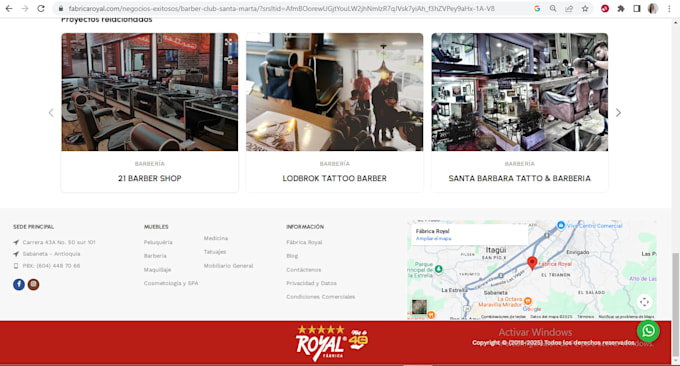Click the padlock site info icon
The width and height of the screenshot is (680, 366).
61,8
